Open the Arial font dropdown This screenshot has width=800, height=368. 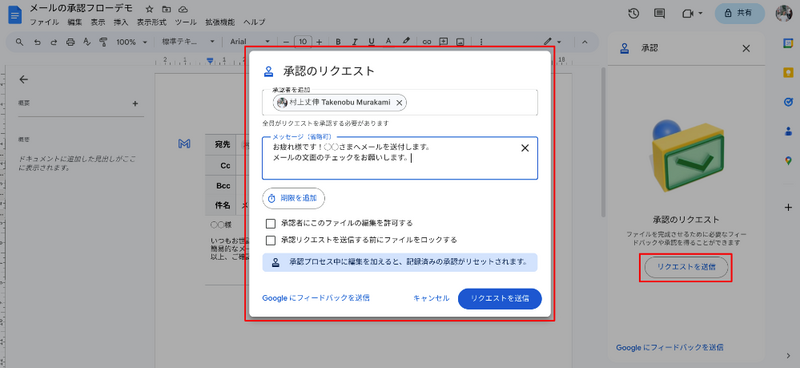pyautogui.click(x=249, y=42)
